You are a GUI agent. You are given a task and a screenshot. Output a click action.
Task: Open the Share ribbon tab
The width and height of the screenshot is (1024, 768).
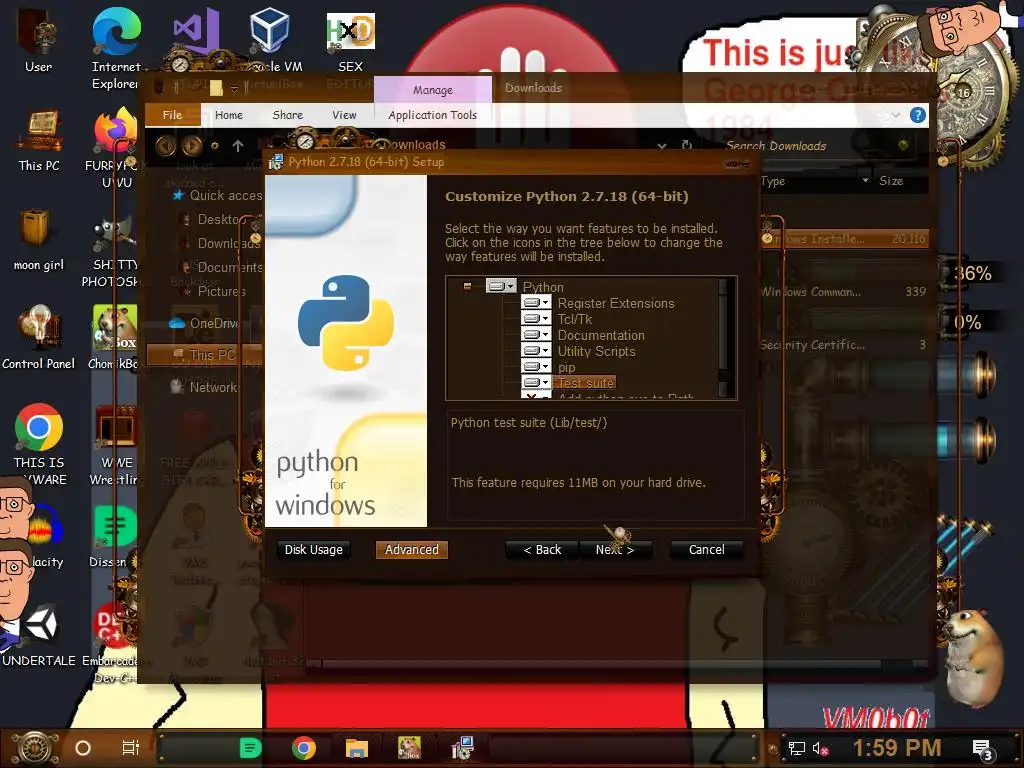tap(287, 115)
